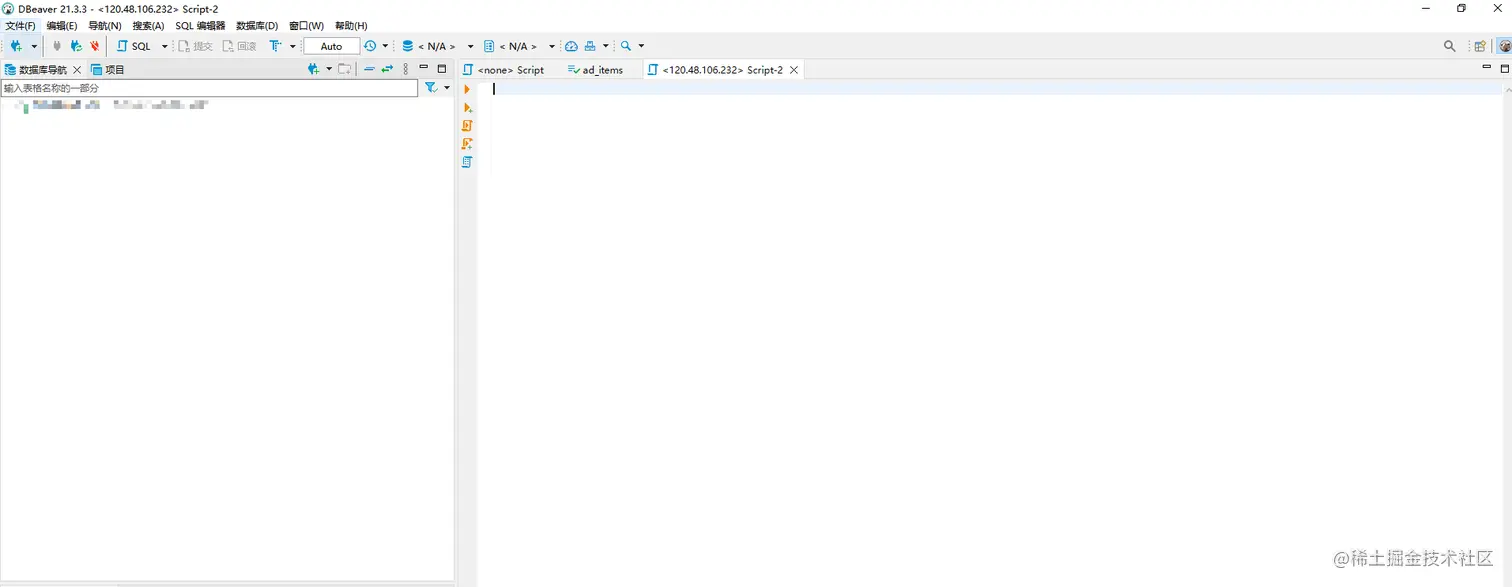Open the perspective switcher icon
1512x587 pixels.
[x=1480, y=46]
